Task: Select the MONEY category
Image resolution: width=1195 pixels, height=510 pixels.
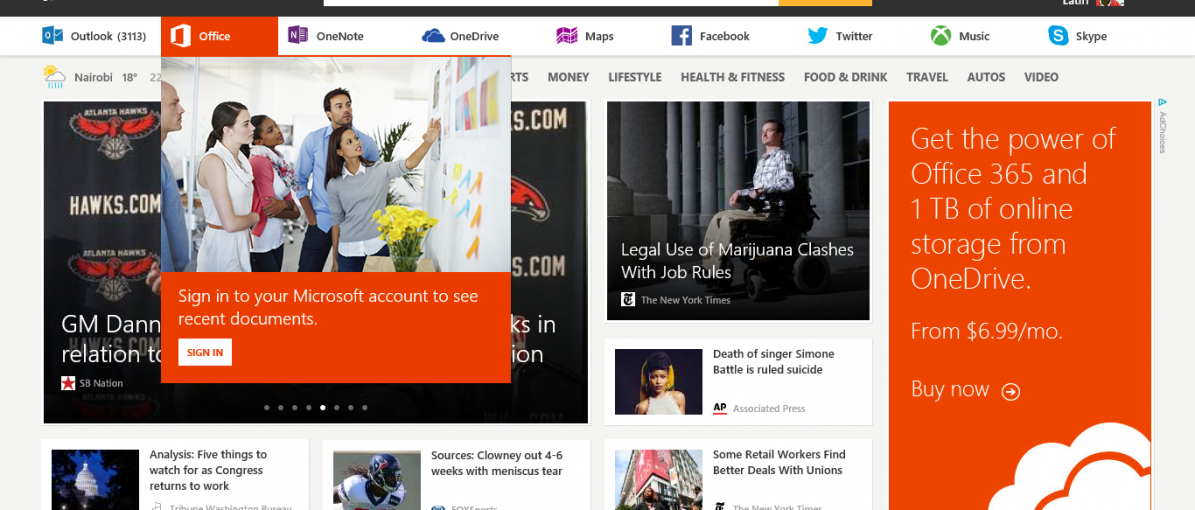Action: tap(568, 77)
